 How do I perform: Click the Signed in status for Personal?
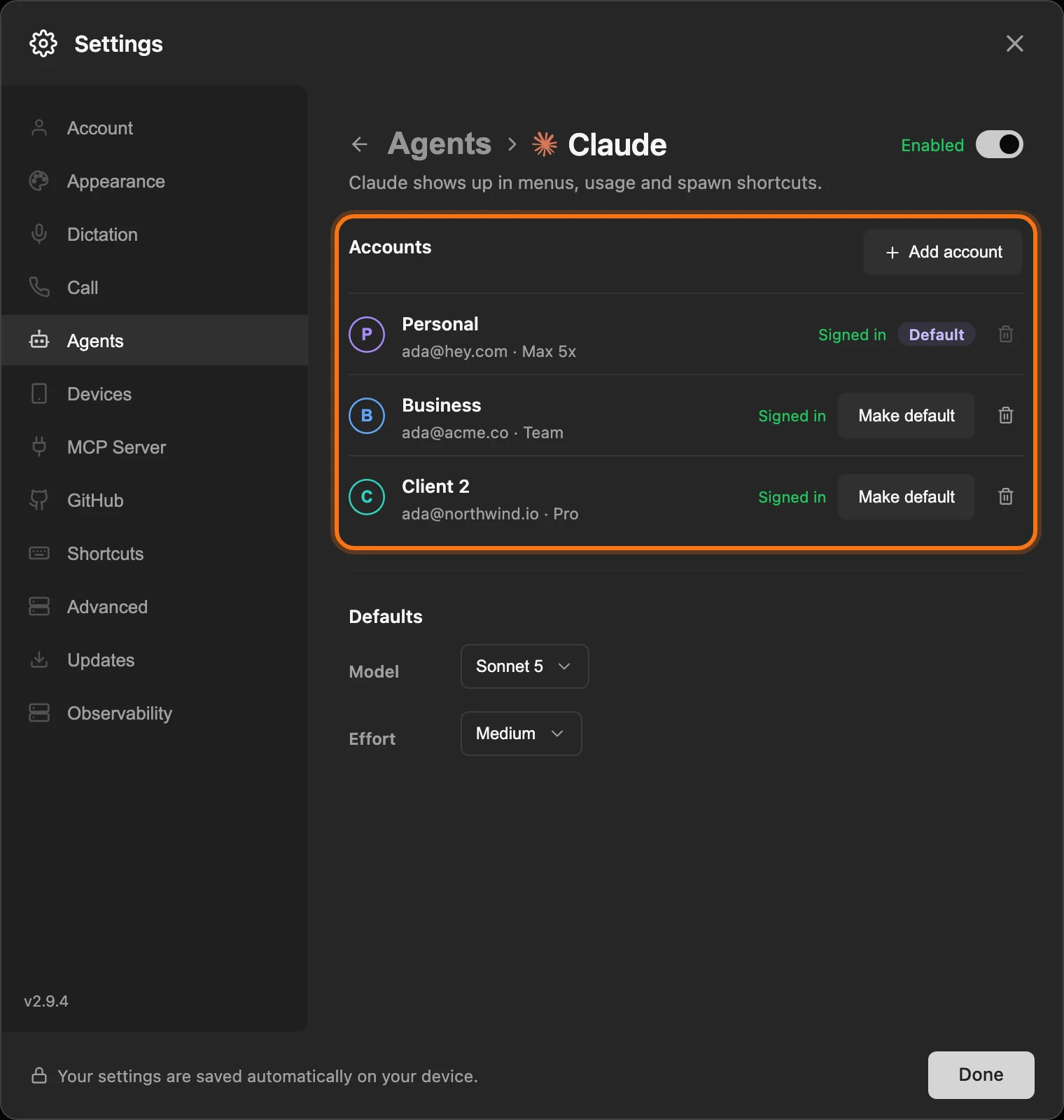tap(852, 335)
